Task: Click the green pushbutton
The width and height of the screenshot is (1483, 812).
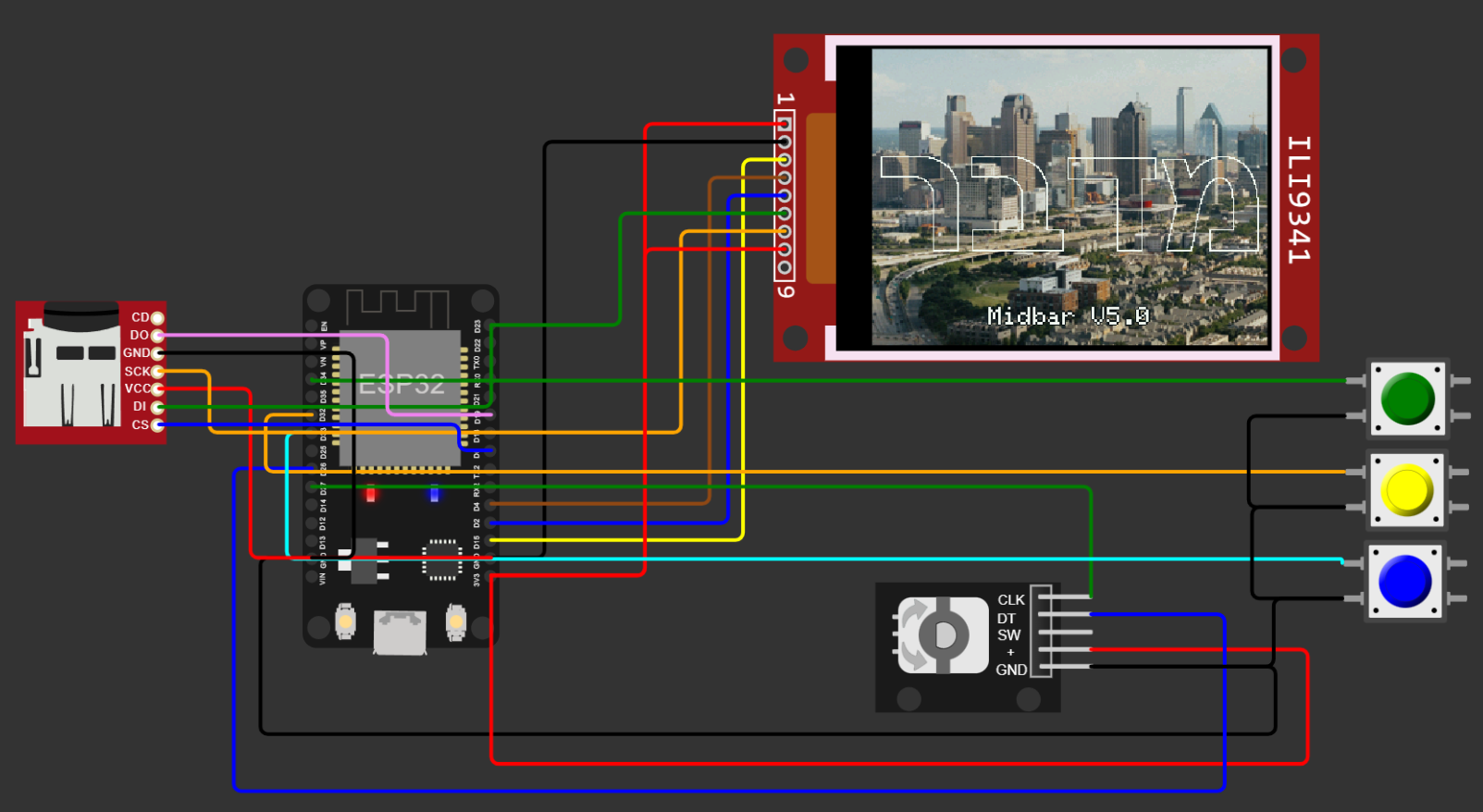Action: pyautogui.click(x=1407, y=399)
